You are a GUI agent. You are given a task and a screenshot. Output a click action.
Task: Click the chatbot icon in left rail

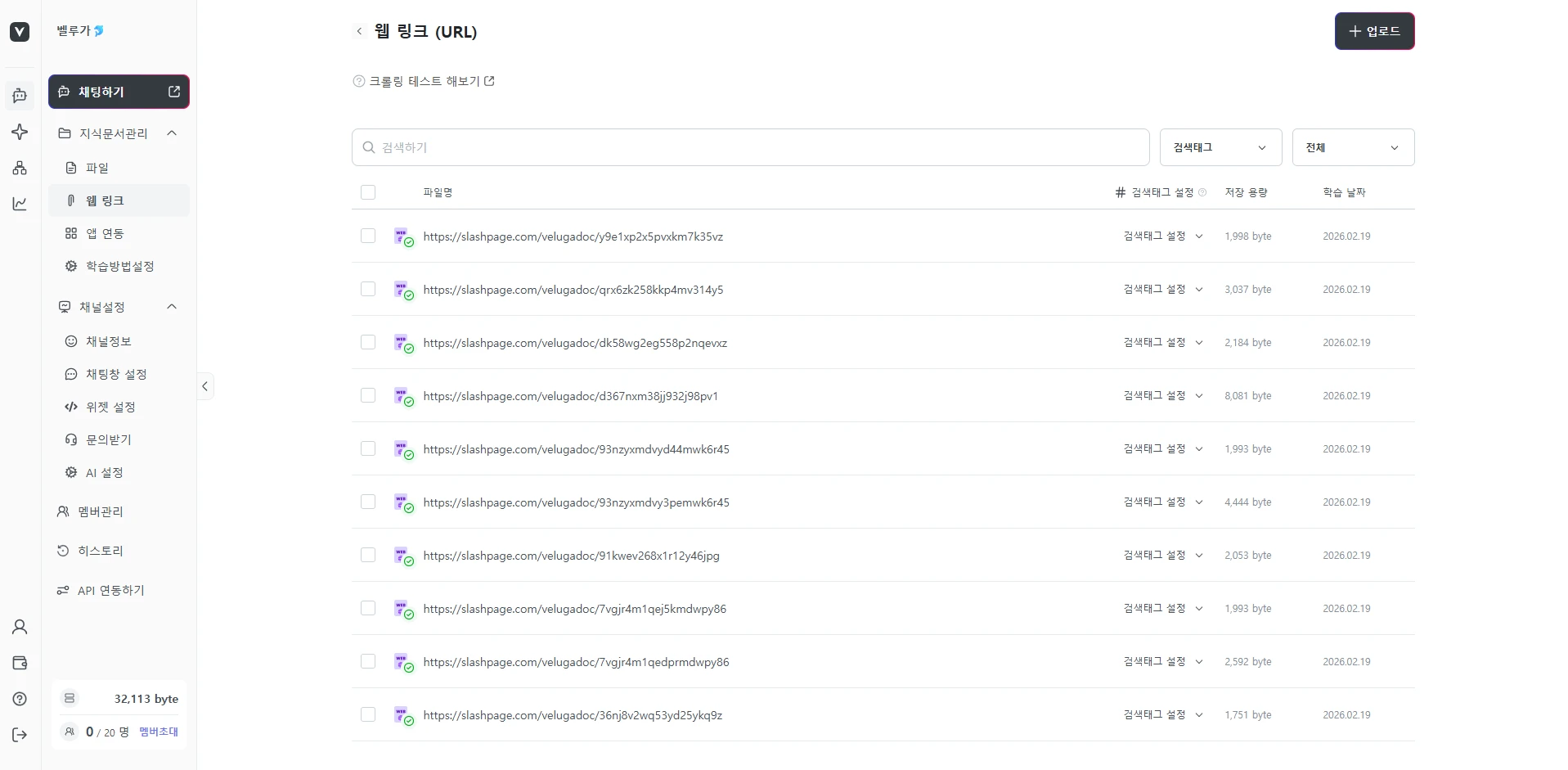point(20,96)
